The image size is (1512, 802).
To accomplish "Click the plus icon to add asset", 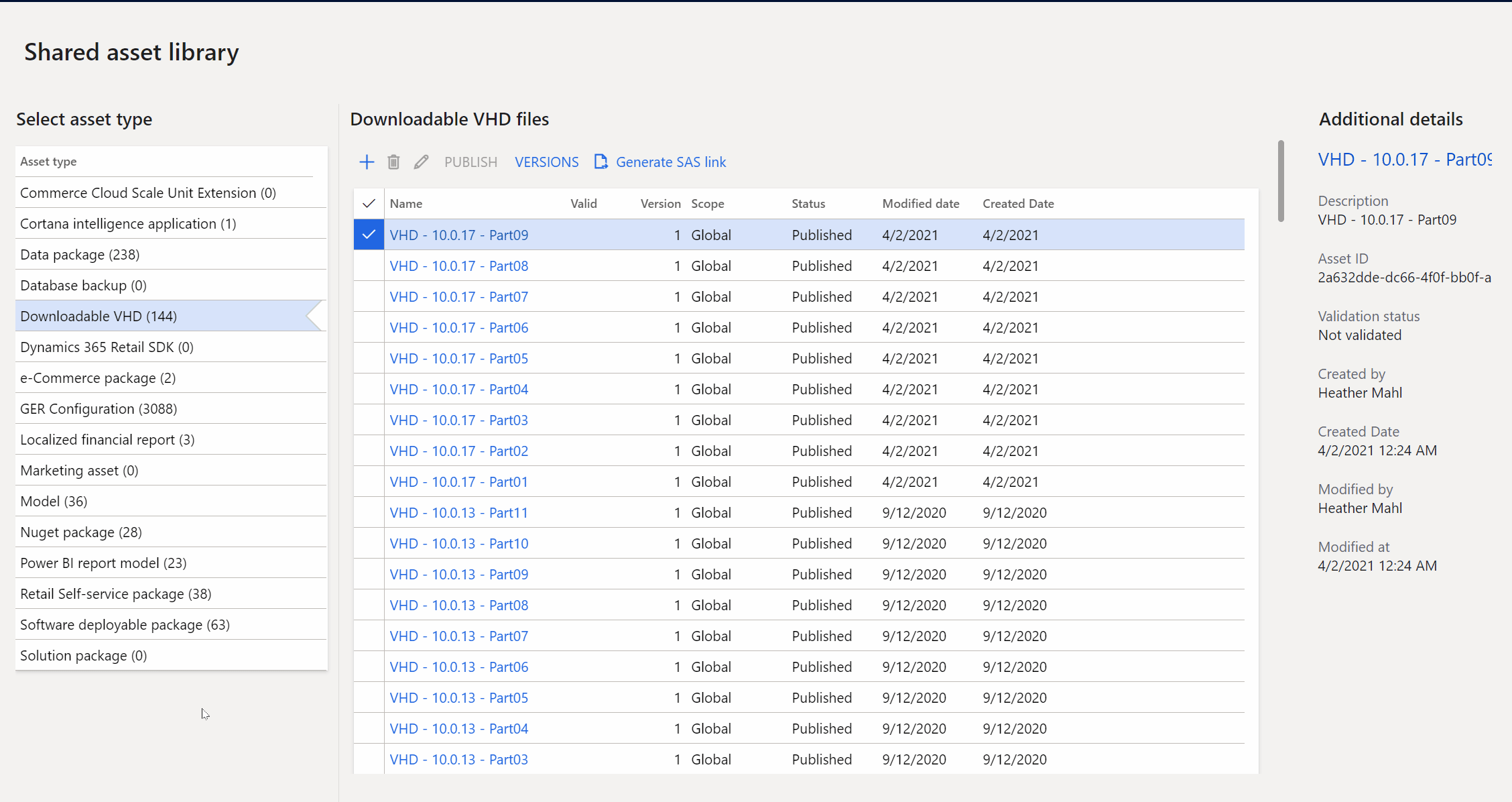I will [367, 162].
